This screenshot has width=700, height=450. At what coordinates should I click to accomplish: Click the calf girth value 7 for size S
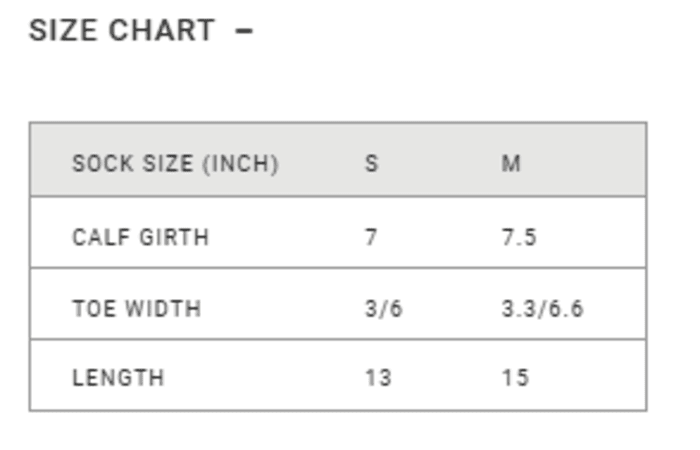[x=371, y=237]
